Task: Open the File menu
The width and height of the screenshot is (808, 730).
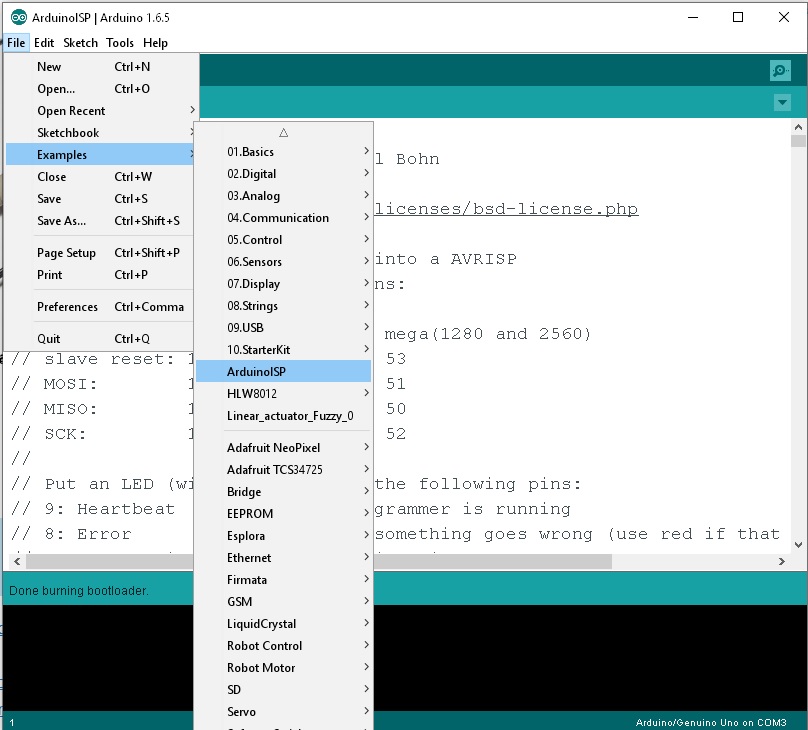Action: click(x=16, y=43)
